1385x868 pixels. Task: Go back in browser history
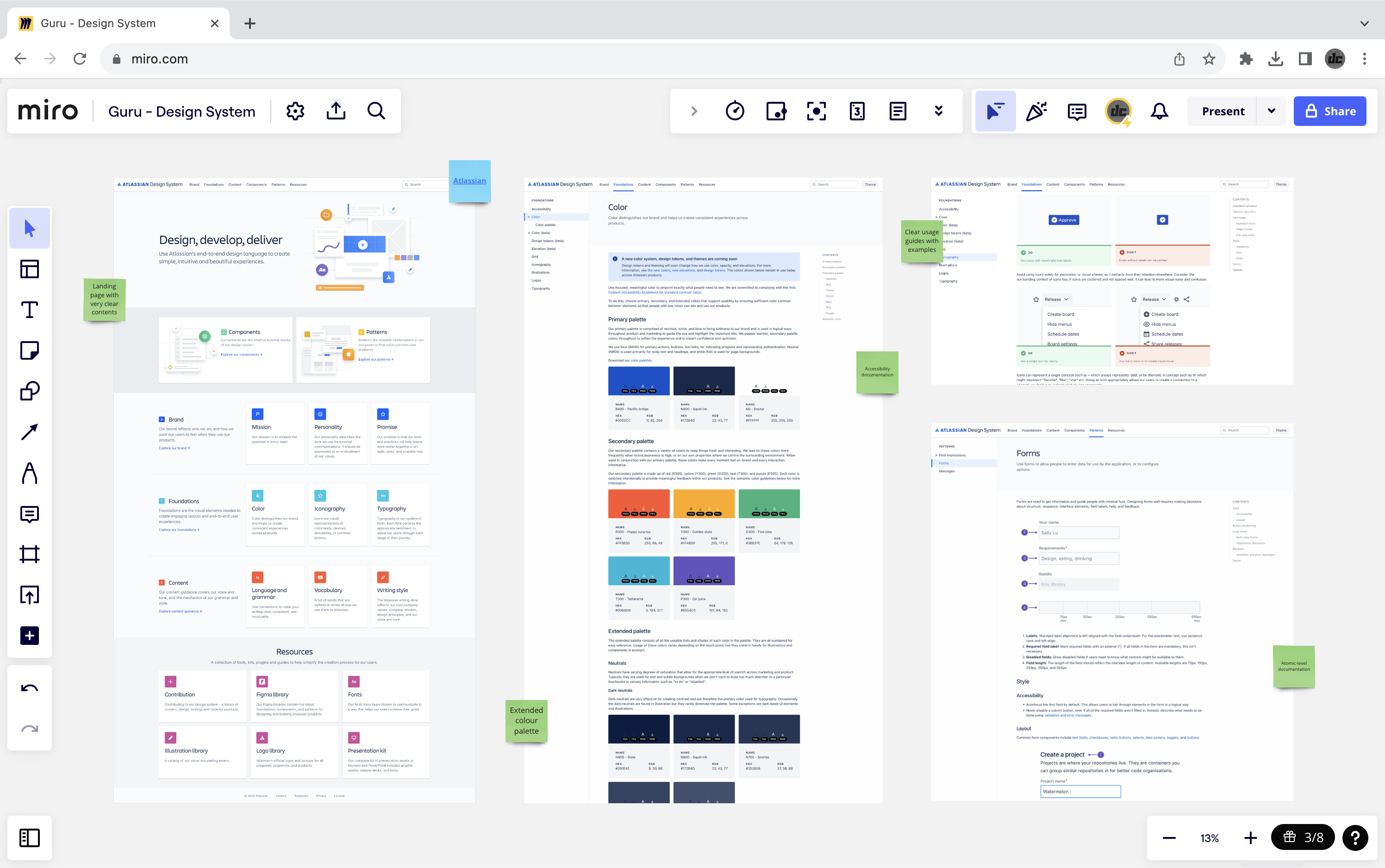coord(21,58)
